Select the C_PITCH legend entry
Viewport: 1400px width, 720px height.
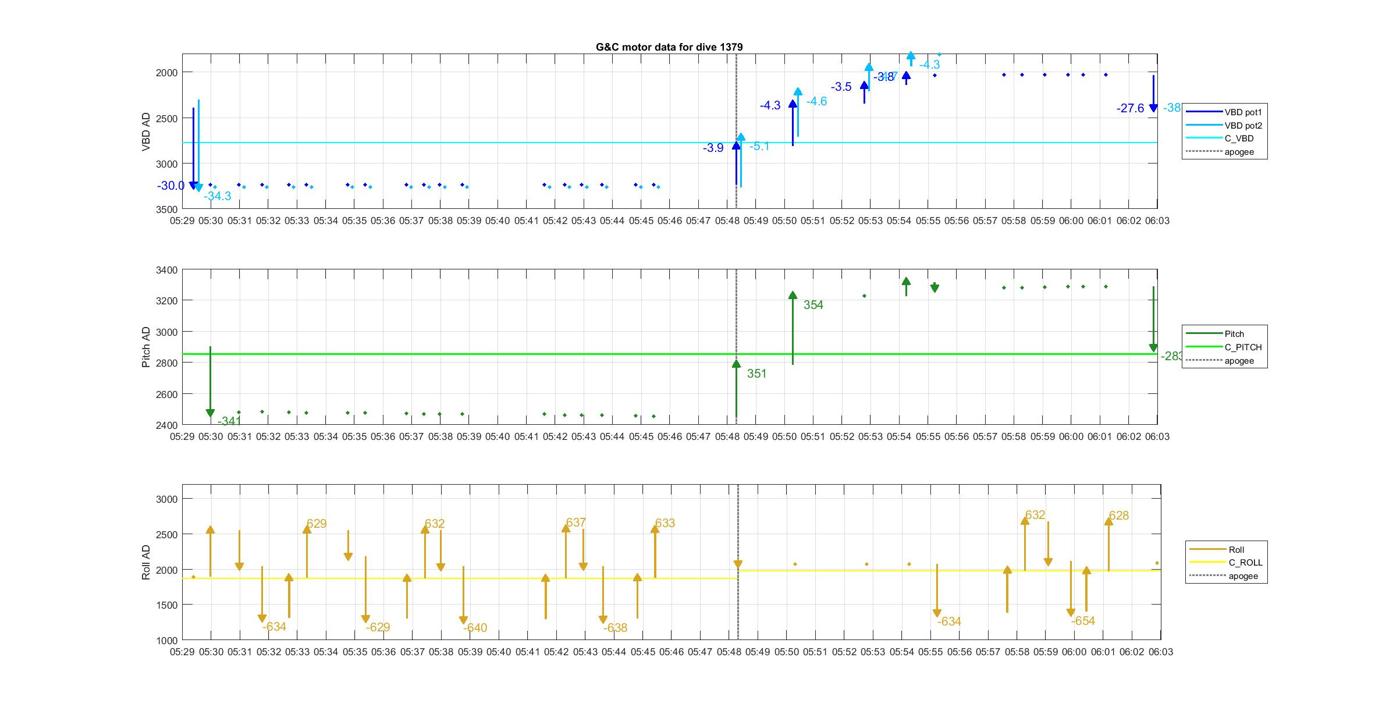point(1242,347)
